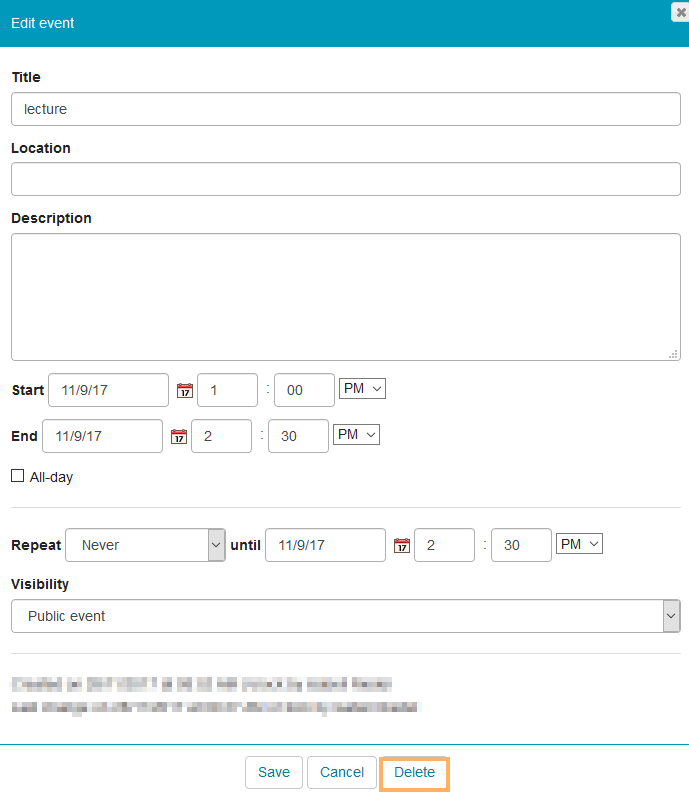Click the End time minutes field

(x=298, y=436)
